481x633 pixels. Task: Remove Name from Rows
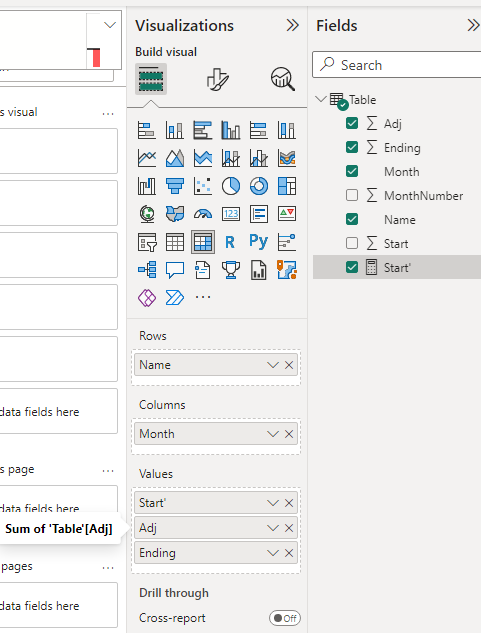click(x=289, y=365)
